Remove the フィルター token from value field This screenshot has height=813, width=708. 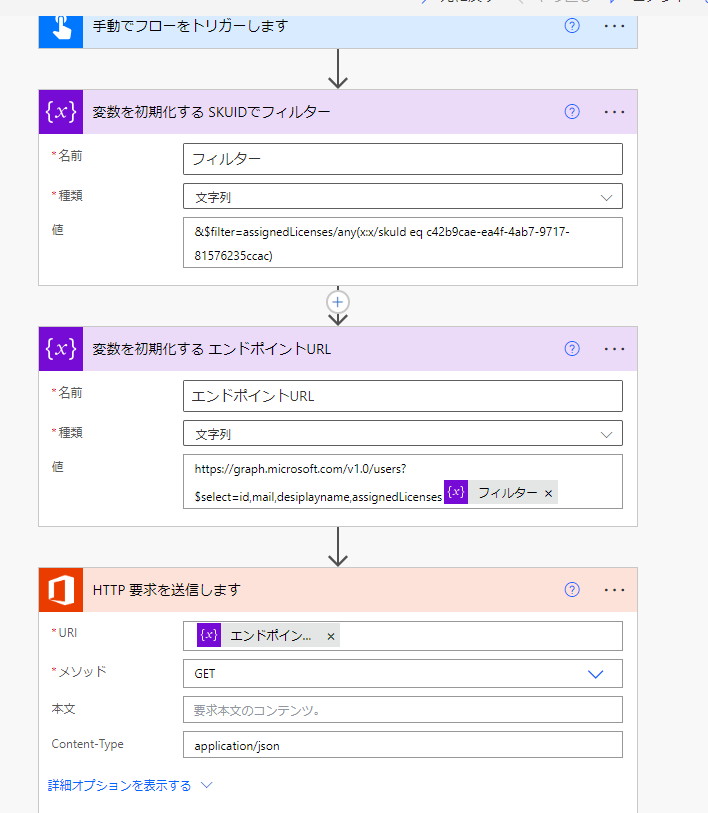[548, 494]
